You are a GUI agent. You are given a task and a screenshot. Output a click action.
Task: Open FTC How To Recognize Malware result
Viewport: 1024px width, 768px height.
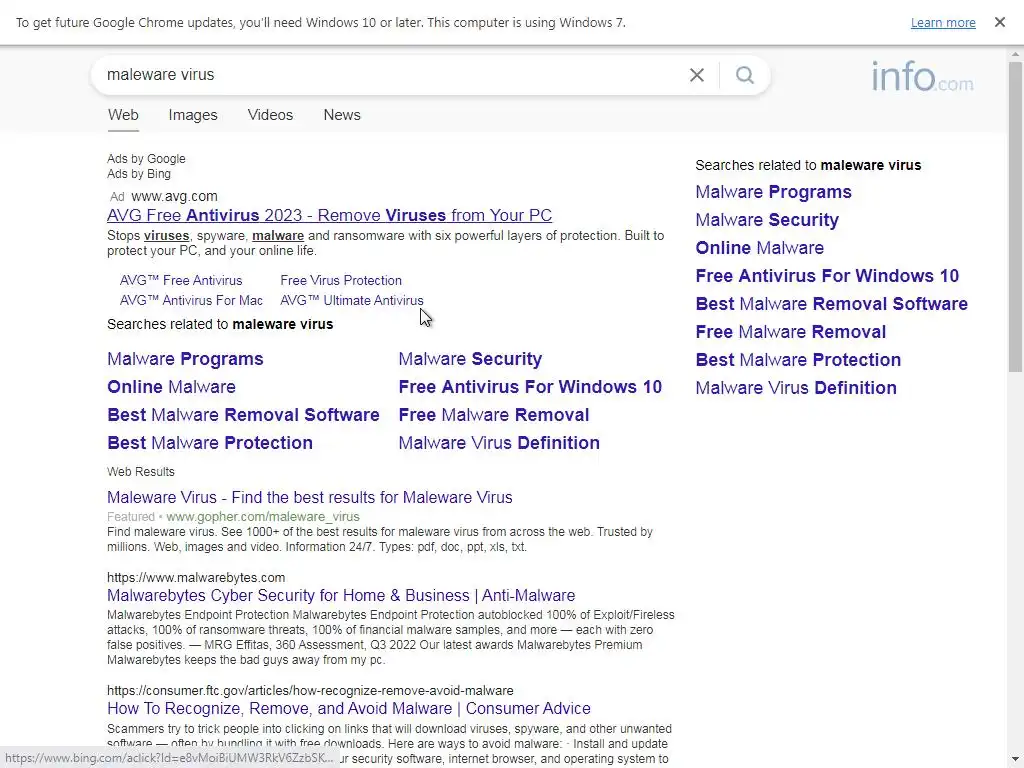coord(349,709)
